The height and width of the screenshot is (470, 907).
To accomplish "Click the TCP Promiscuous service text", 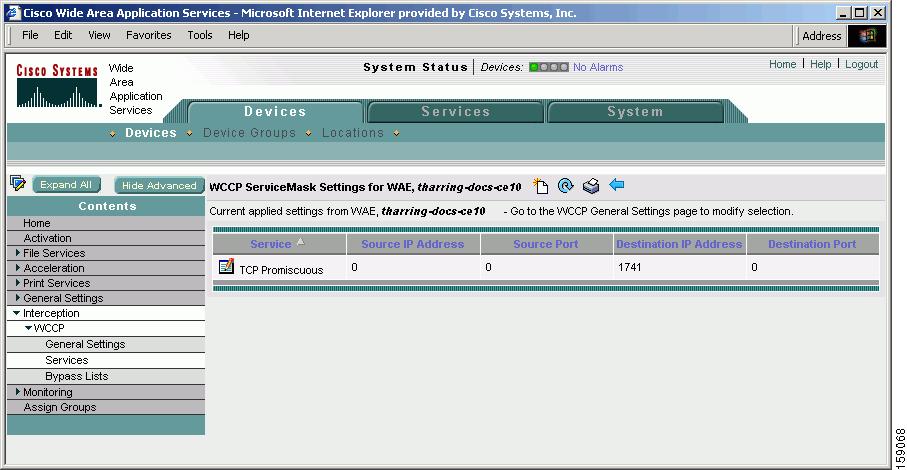I will click(281, 270).
